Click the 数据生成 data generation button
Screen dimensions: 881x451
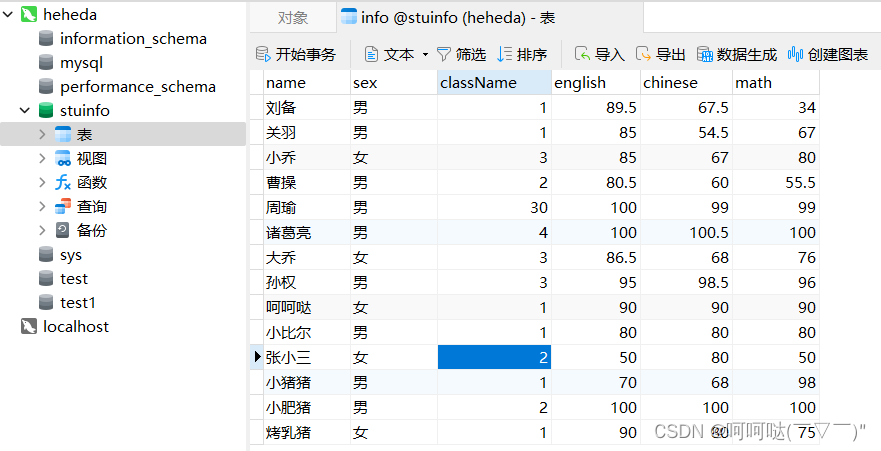[x=737, y=54]
